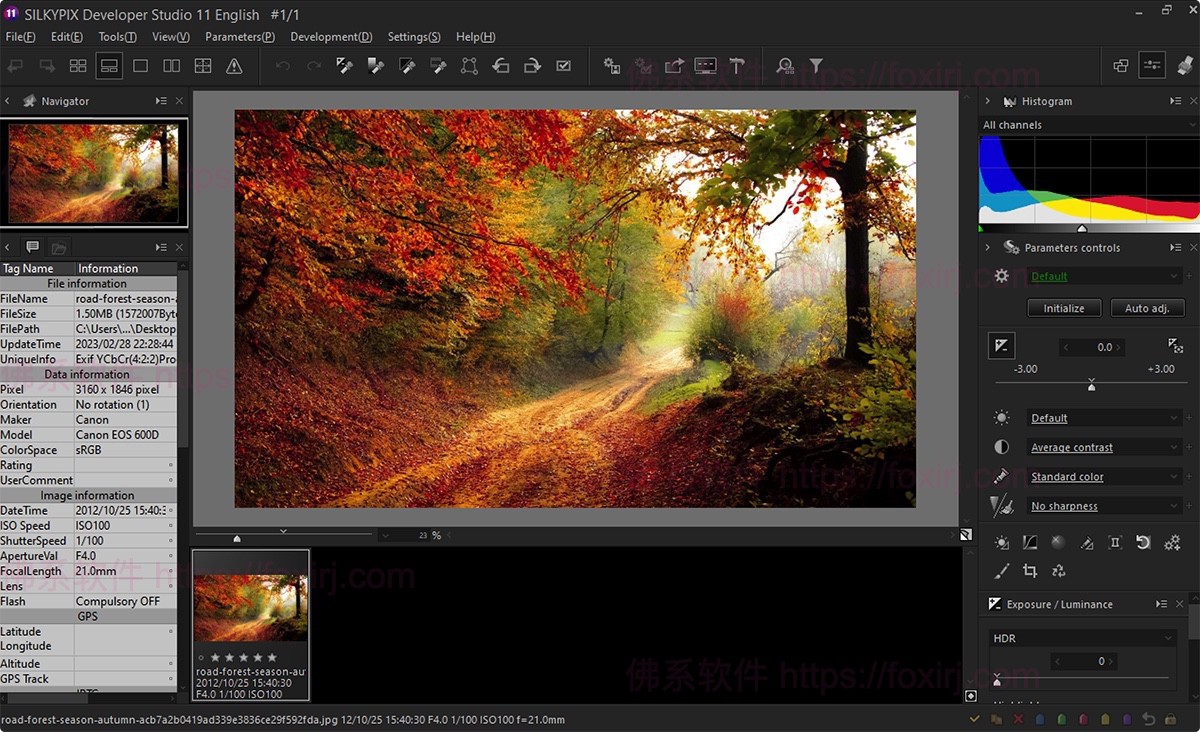Screen dimensions: 1200x732
Task: Click the Histogram panel icon
Action: click(1012, 100)
